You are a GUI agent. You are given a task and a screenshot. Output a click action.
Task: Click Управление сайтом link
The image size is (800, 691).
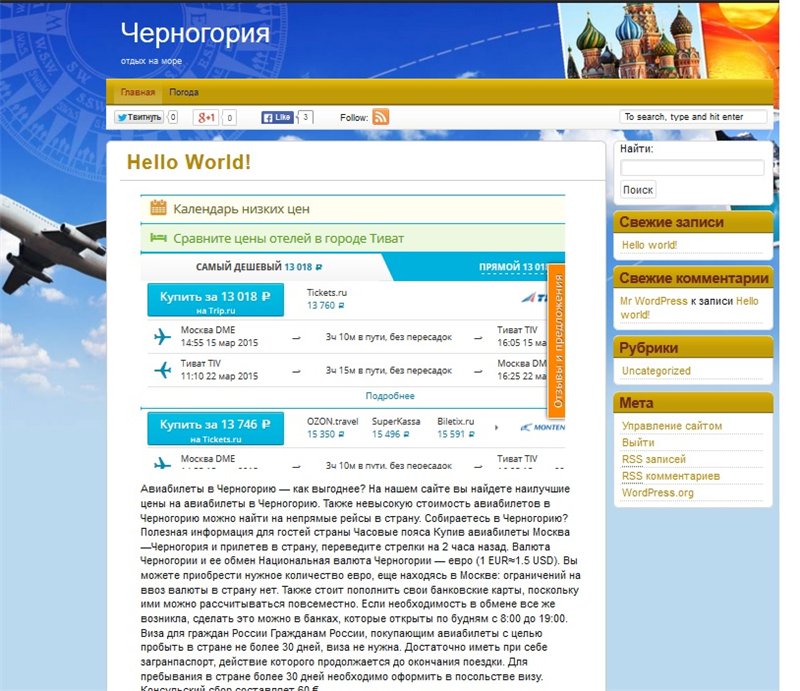coord(671,426)
